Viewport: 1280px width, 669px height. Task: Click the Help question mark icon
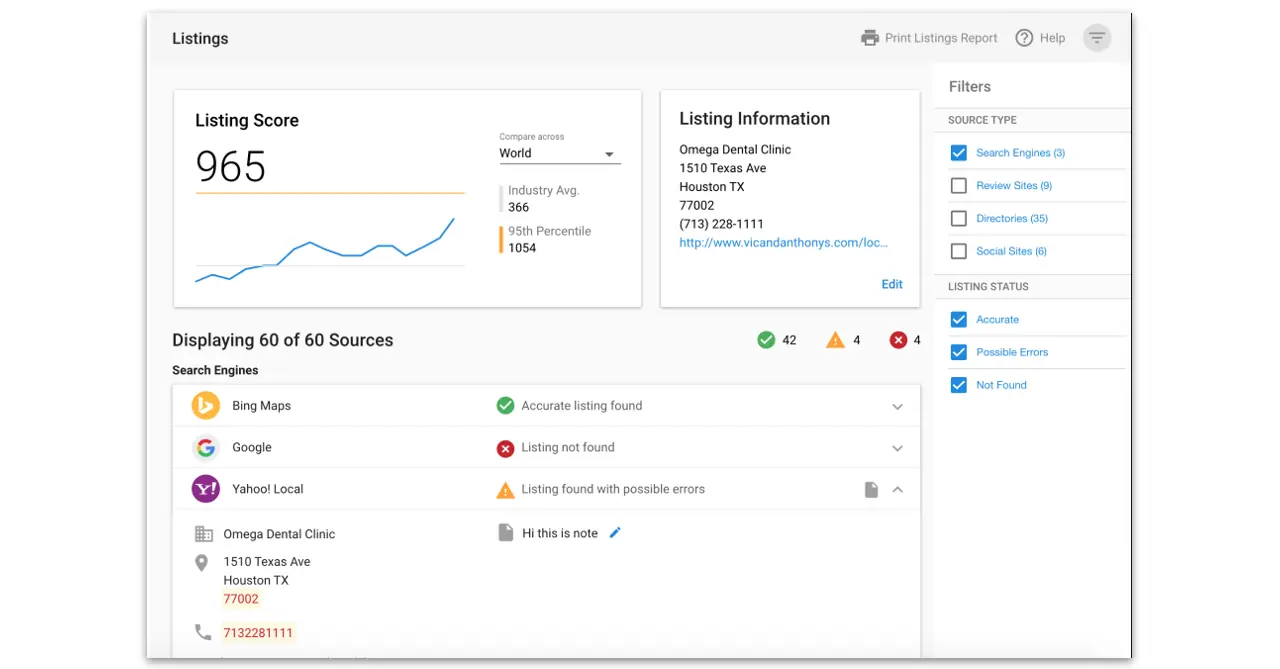[1024, 38]
